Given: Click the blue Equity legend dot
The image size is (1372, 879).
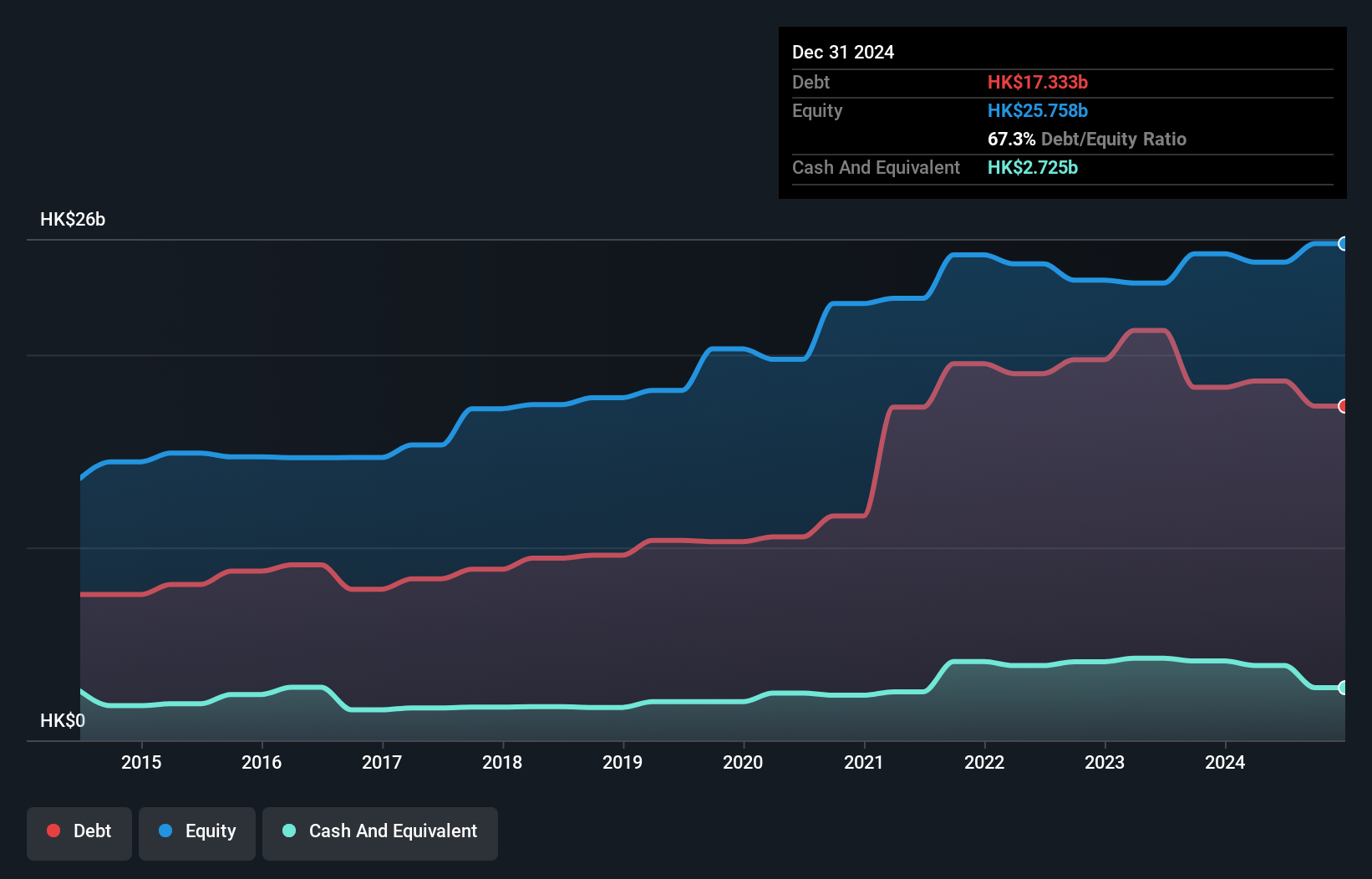Looking at the screenshot, I should click(165, 831).
